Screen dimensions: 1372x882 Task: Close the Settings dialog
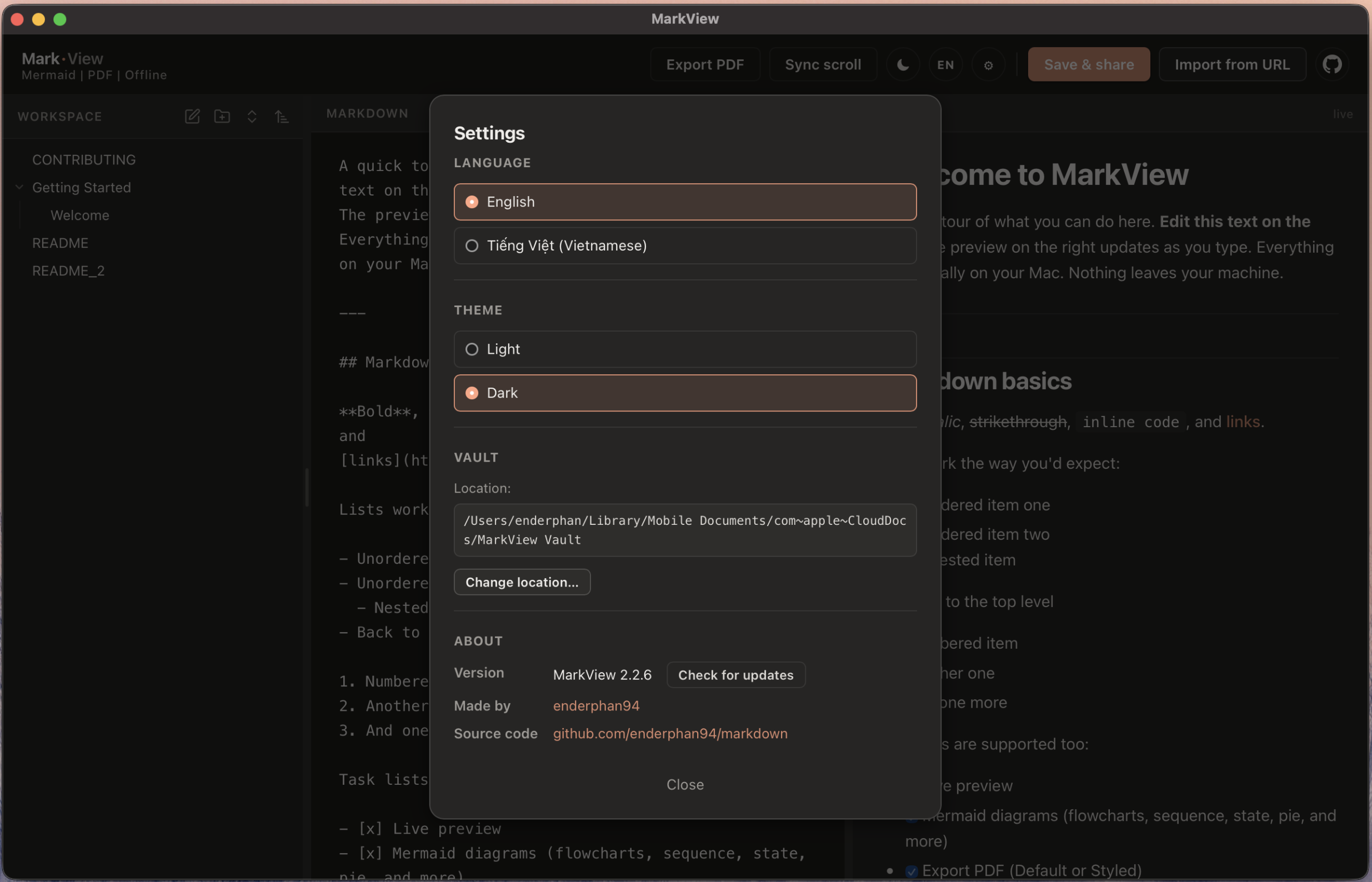point(685,785)
